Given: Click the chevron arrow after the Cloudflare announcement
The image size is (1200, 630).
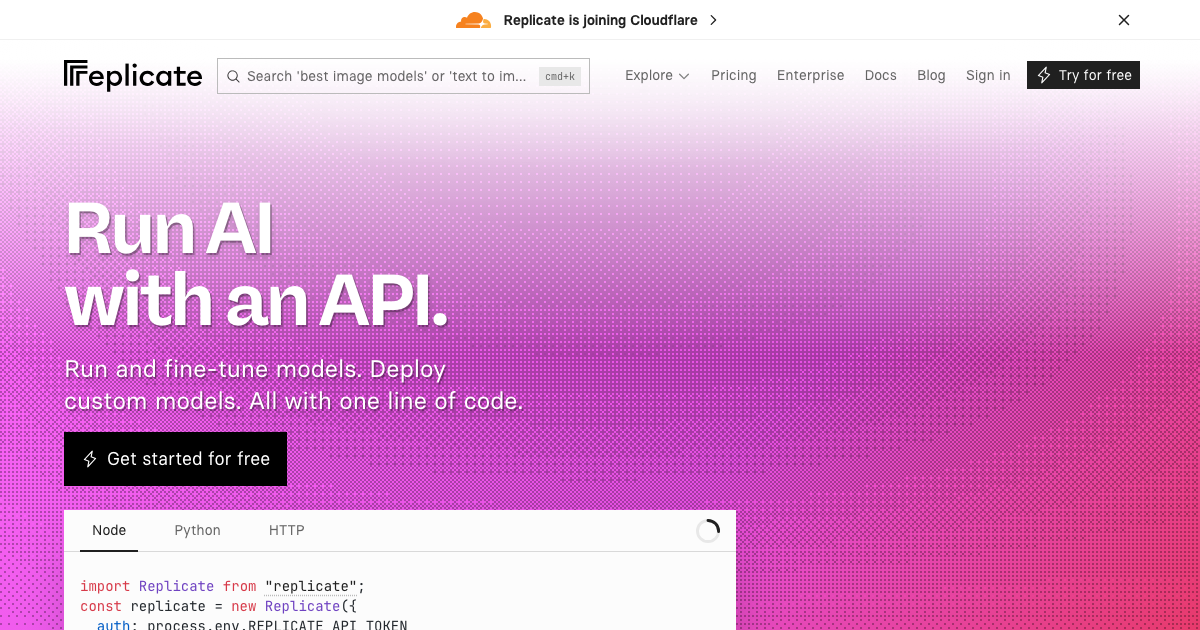Looking at the screenshot, I should click(713, 20).
